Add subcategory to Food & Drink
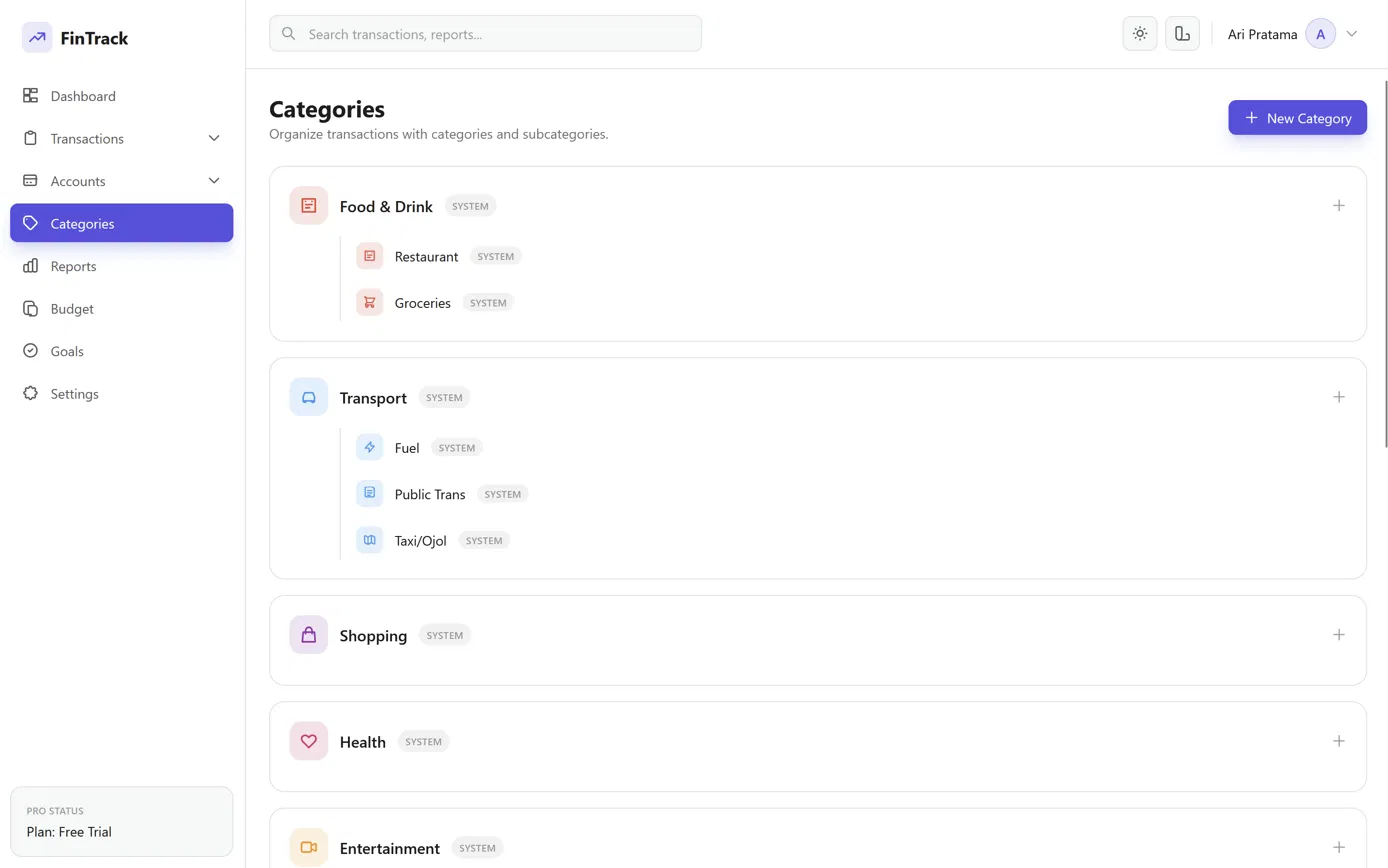The height and width of the screenshot is (868, 1388). (1339, 206)
